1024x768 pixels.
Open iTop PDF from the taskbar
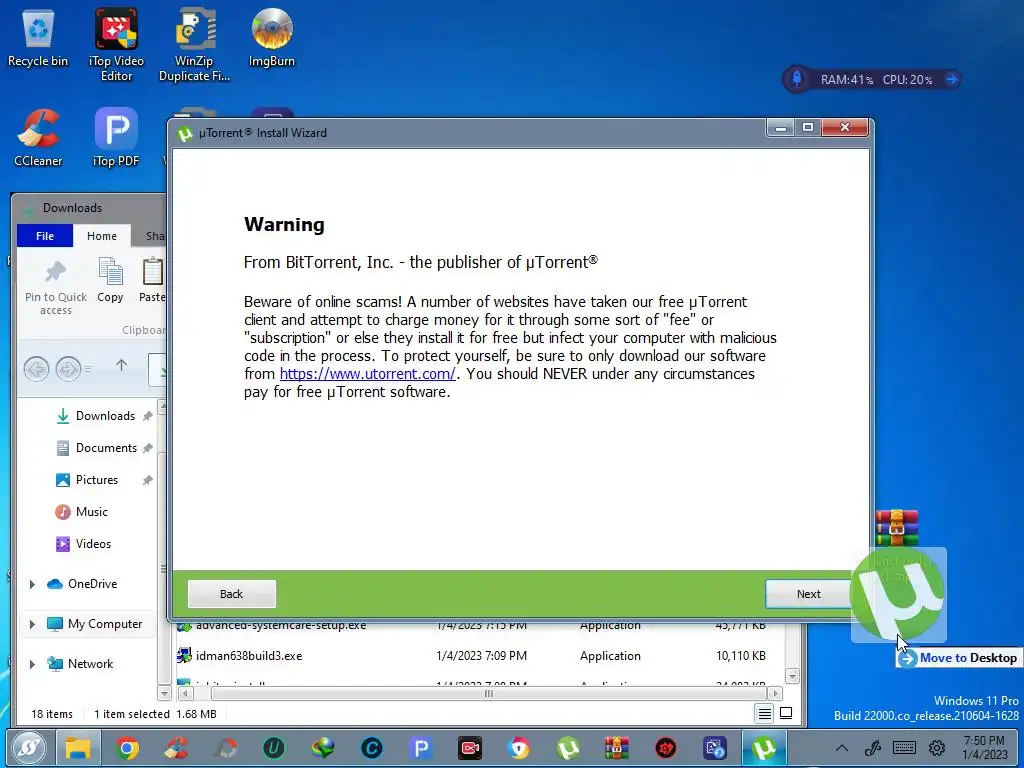point(421,748)
